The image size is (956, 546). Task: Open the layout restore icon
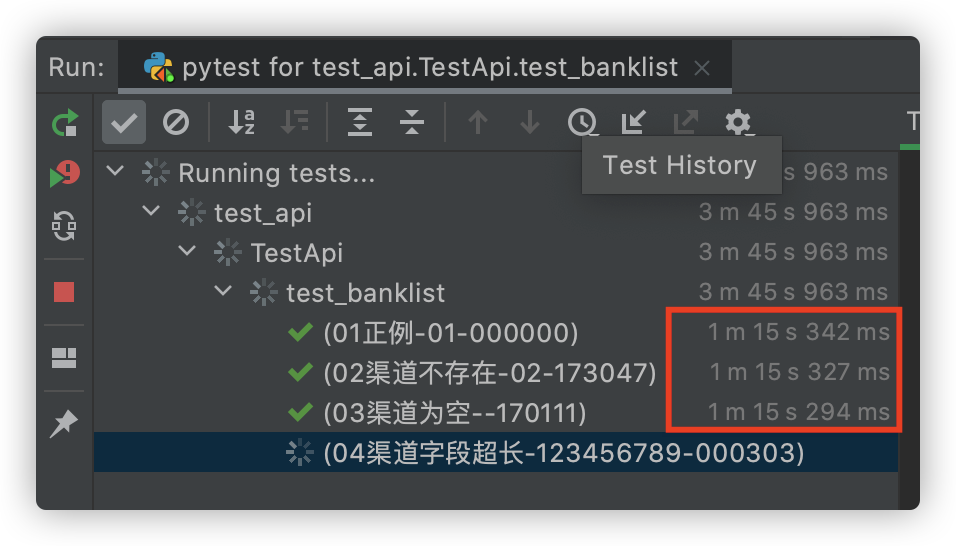click(x=64, y=358)
